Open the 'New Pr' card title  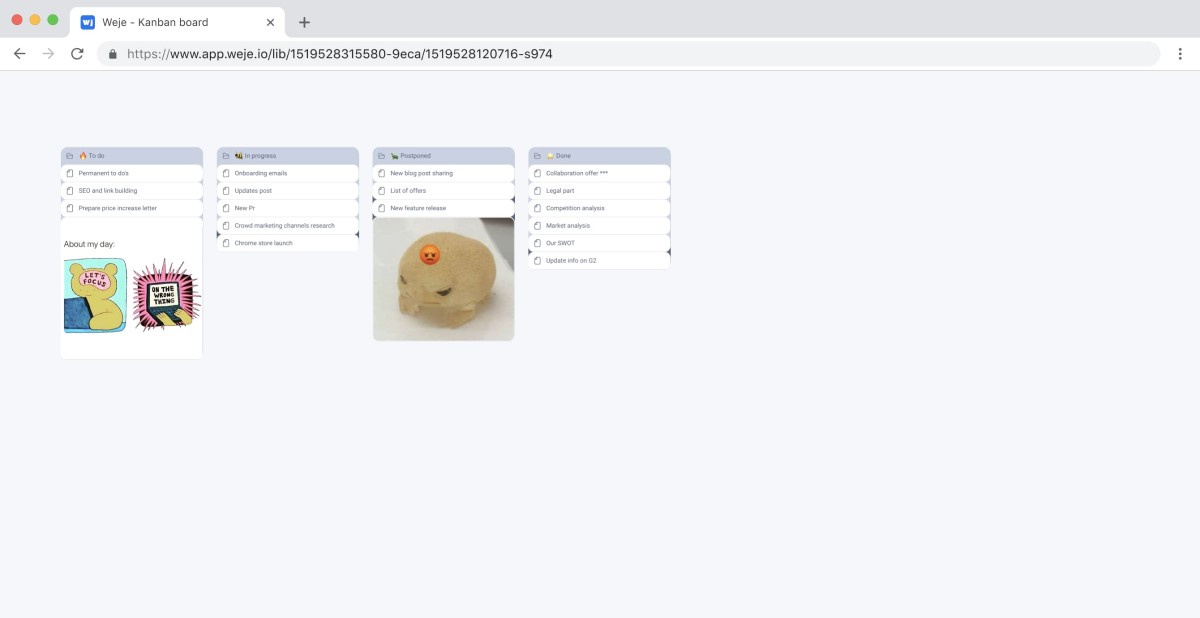tap(245, 208)
